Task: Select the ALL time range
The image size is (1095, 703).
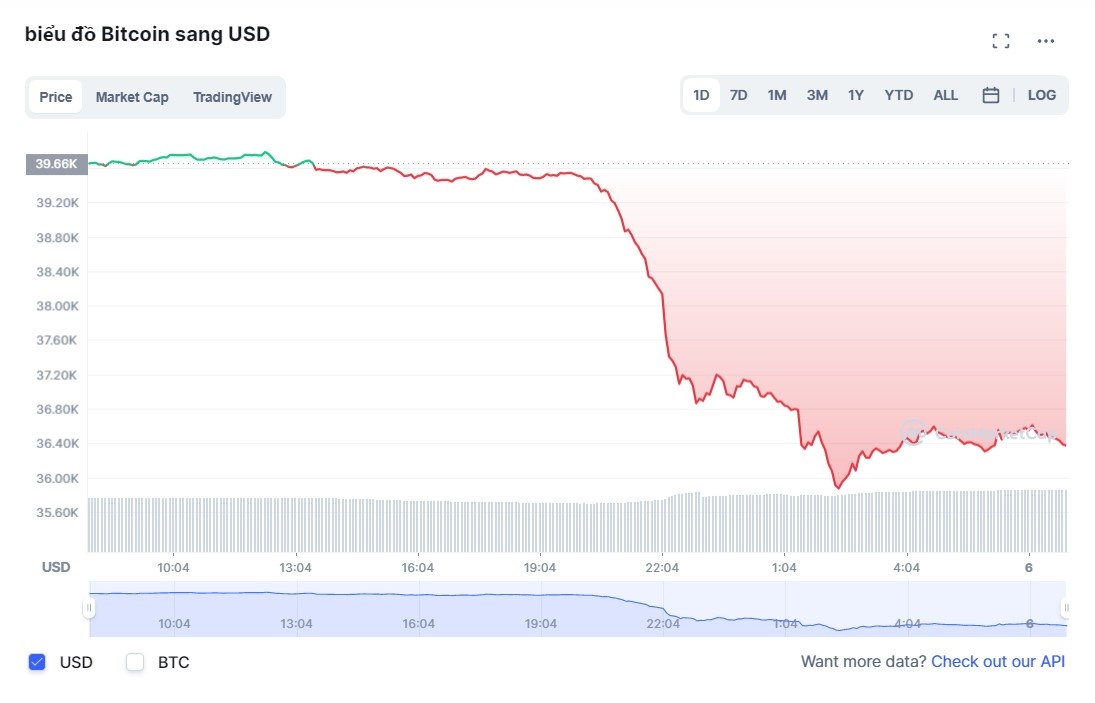Action: point(945,94)
